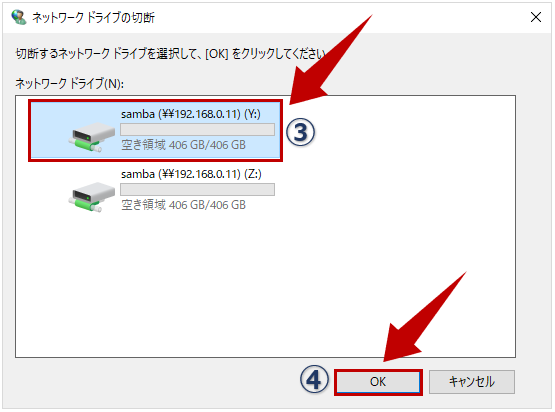Click the ネットワーク ドライブ(N): label

coord(69,84)
